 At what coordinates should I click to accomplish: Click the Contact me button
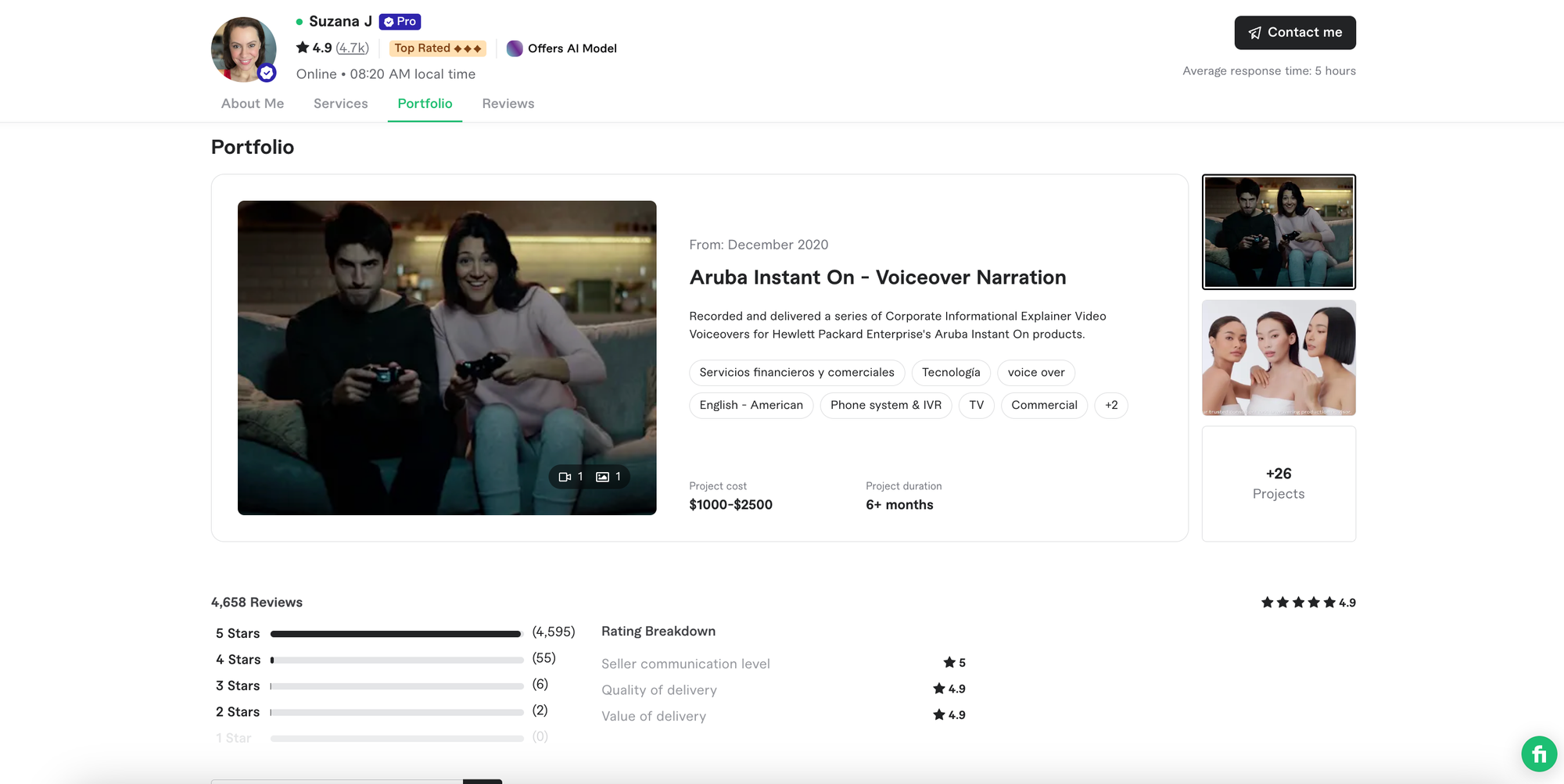[x=1295, y=33]
